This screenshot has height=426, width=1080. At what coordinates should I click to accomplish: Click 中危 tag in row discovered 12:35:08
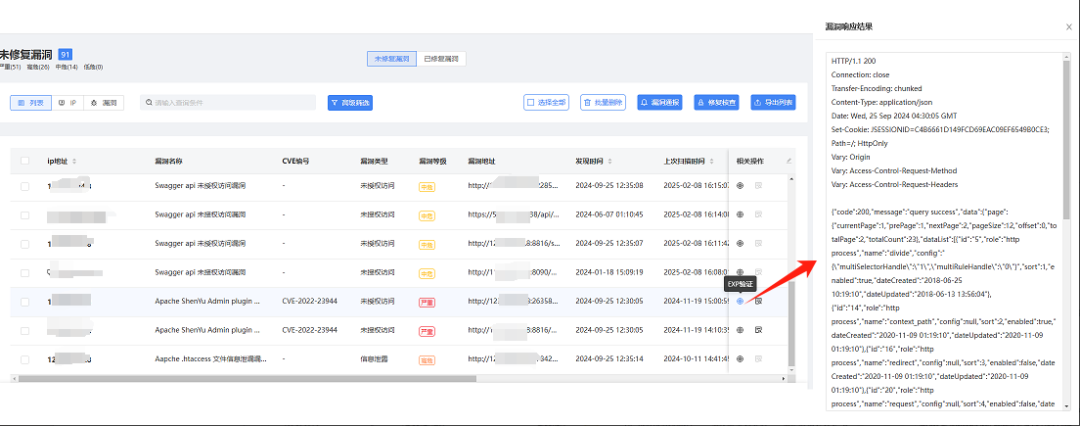pos(427,186)
